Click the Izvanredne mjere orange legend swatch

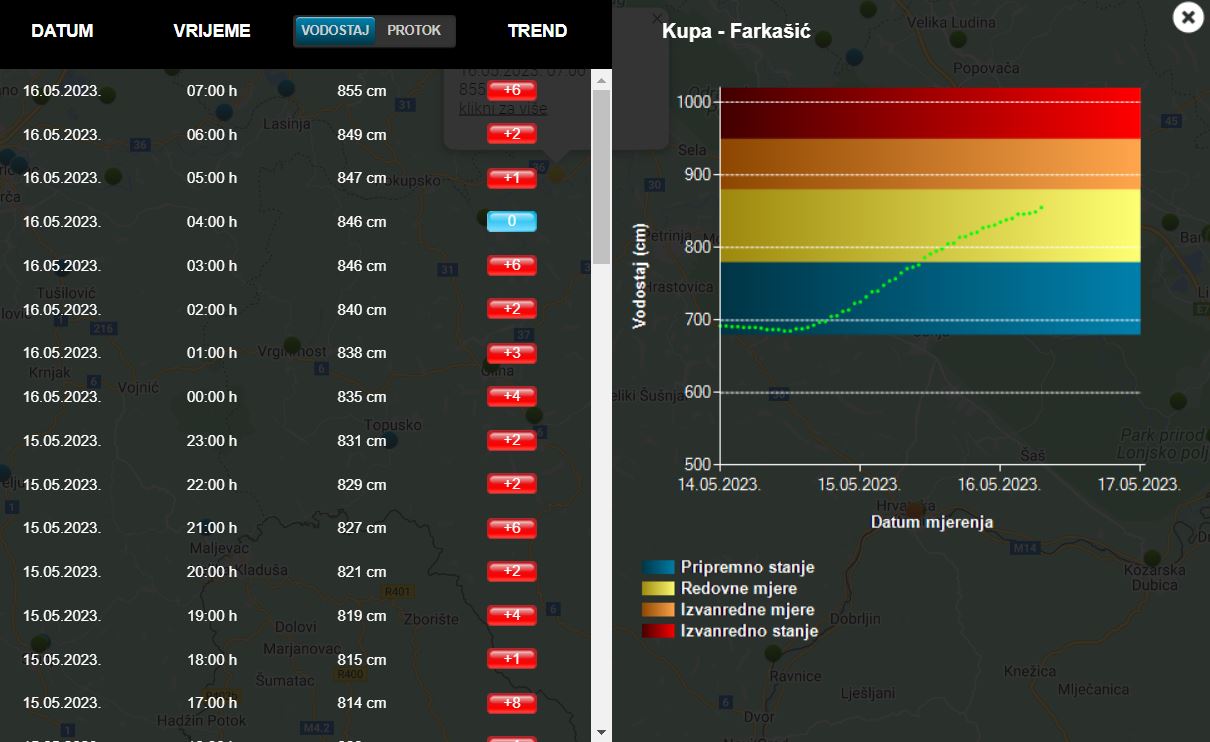point(658,610)
